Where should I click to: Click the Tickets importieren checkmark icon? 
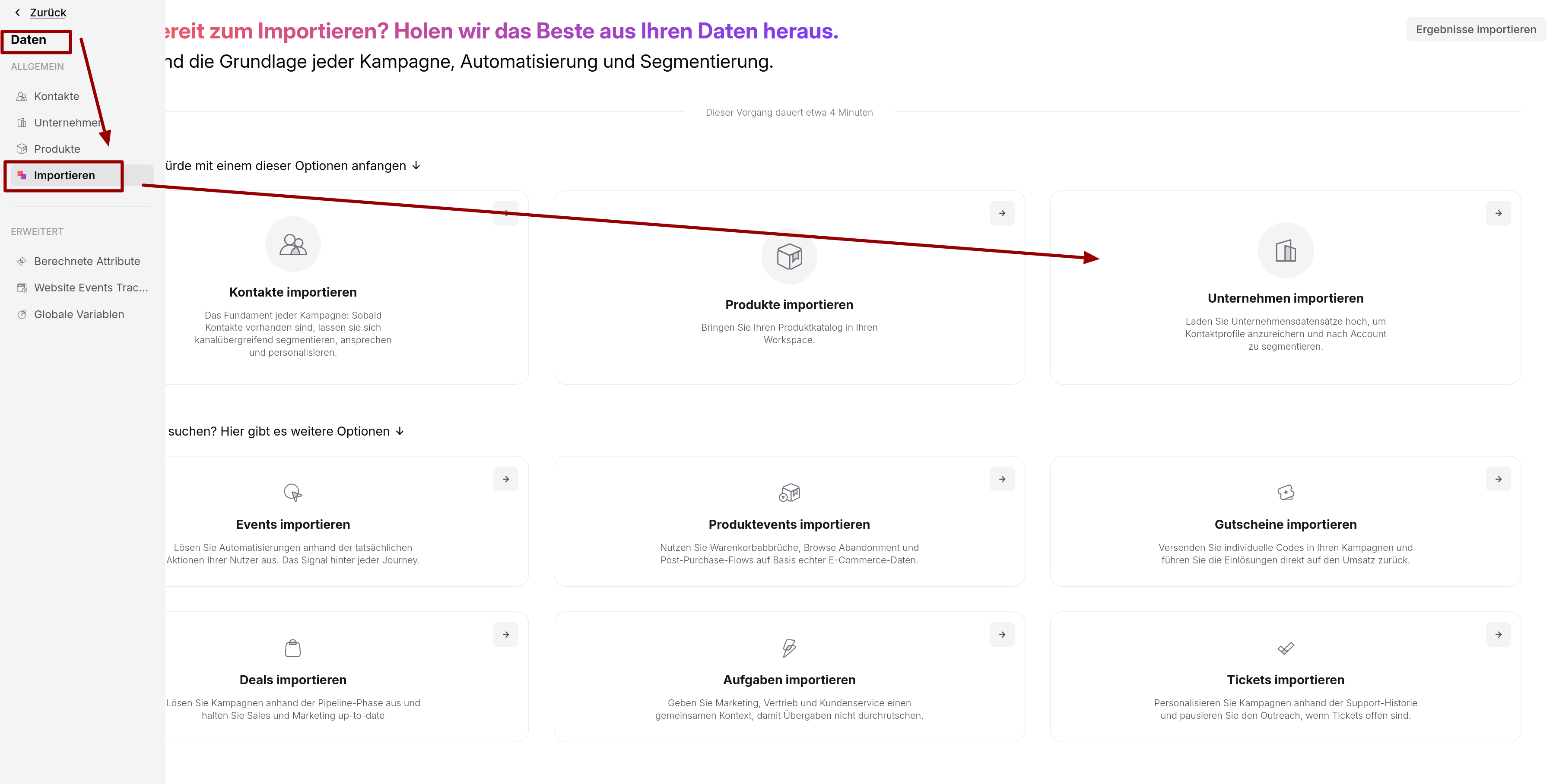tap(1286, 648)
